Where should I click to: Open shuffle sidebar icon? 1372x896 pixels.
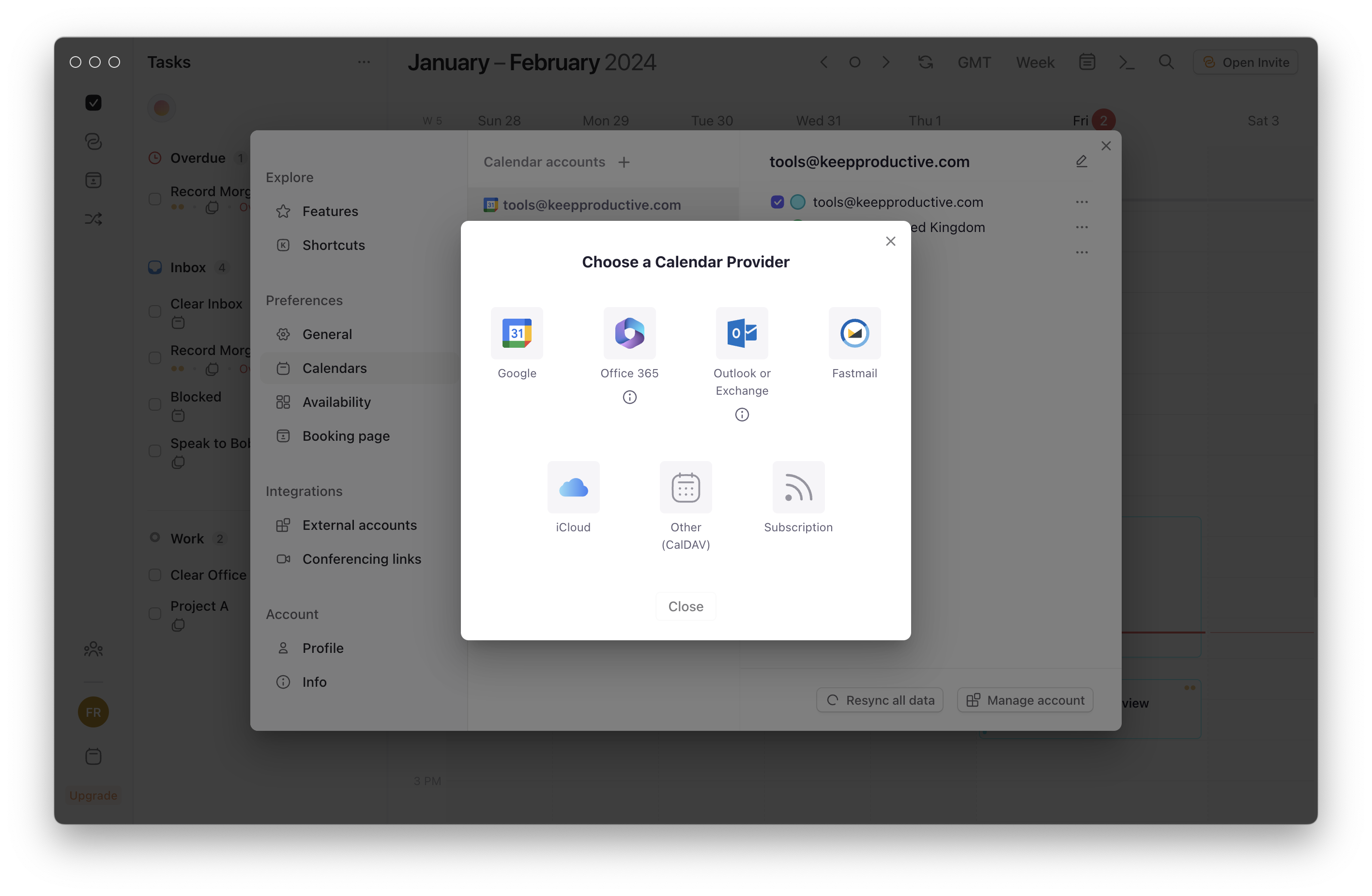93,219
